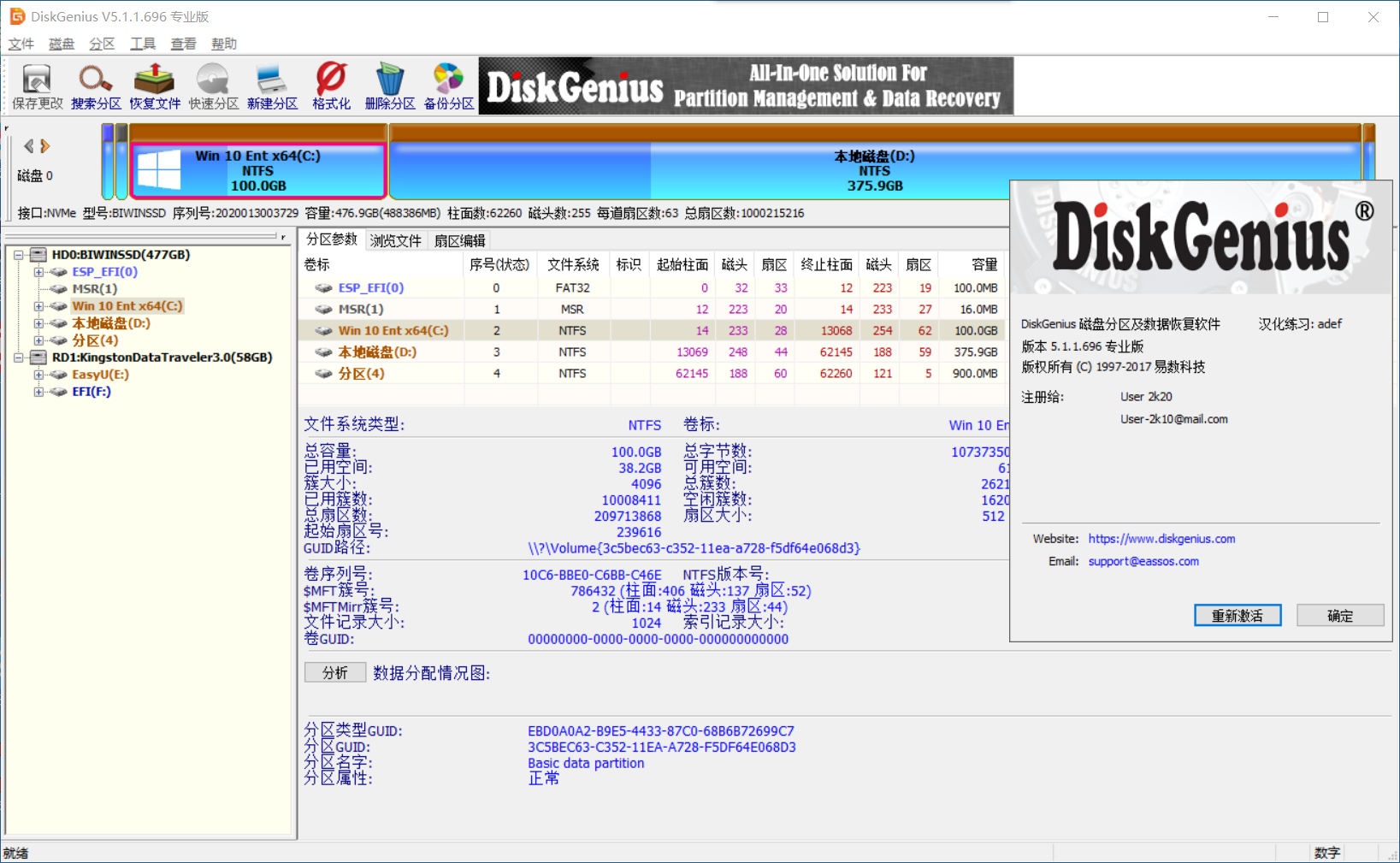The image size is (1400, 863).
Task: Expand the EasyU(E:) tree node
Action: 38,375
